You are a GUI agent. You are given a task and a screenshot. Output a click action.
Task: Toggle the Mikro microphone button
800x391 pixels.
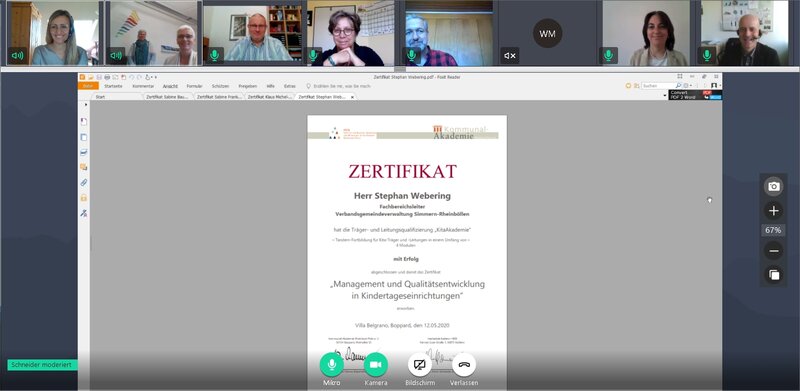332,364
